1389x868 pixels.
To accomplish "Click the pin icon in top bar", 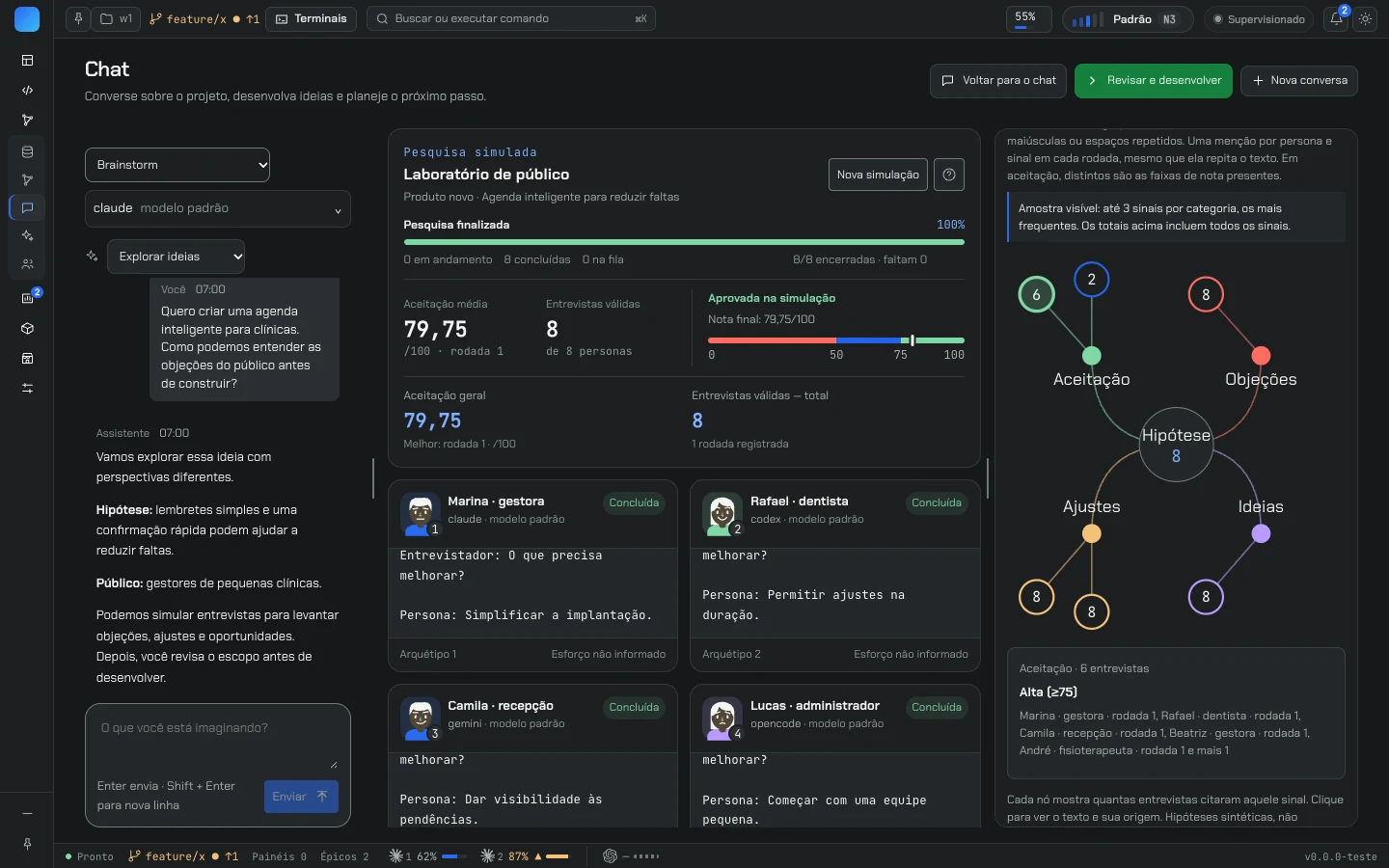I will click(78, 19).
